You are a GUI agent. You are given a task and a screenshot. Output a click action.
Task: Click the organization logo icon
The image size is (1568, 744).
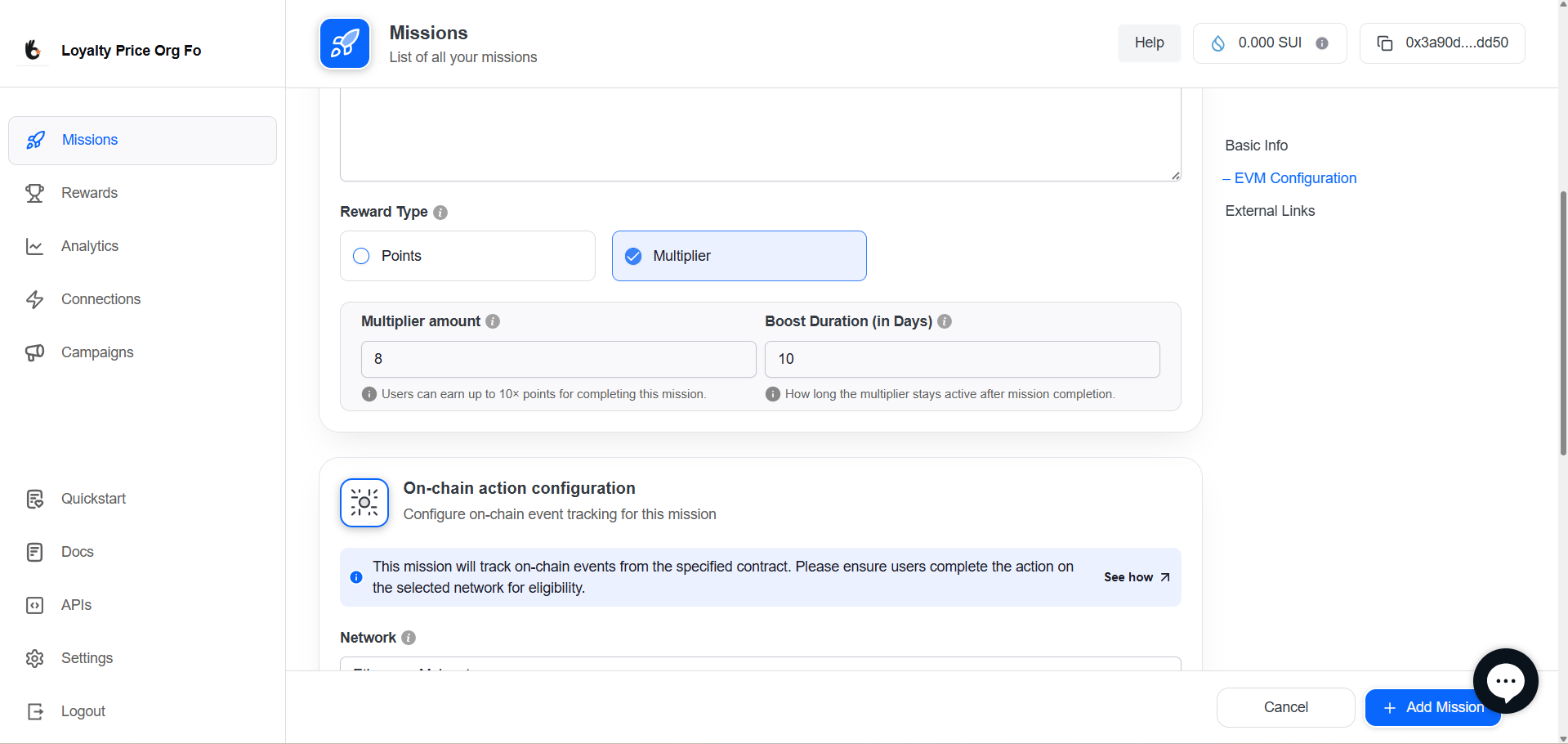pos(33,50)
